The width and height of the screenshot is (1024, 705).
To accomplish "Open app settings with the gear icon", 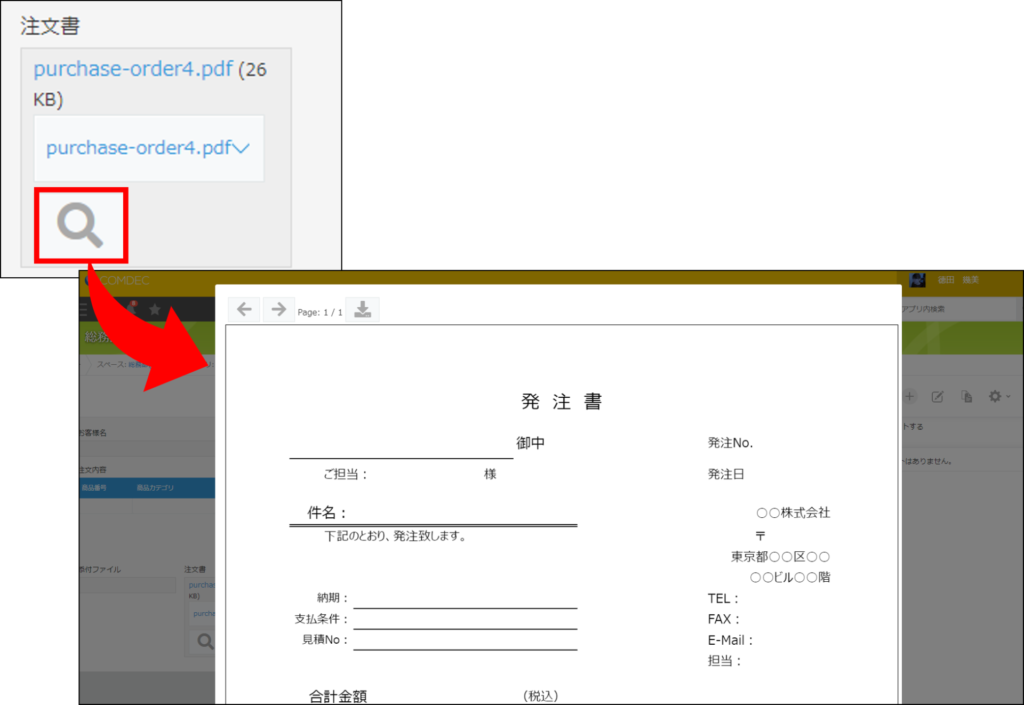I will 996,396.
